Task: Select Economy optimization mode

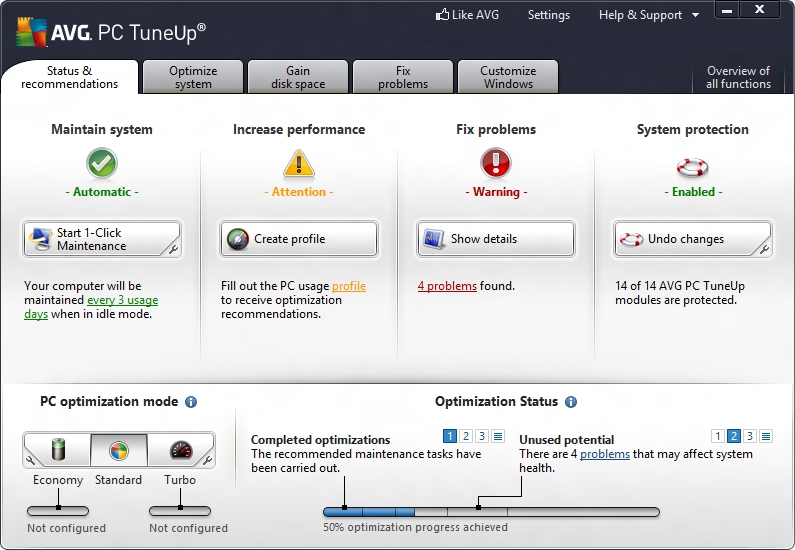Action: [58, 450]
